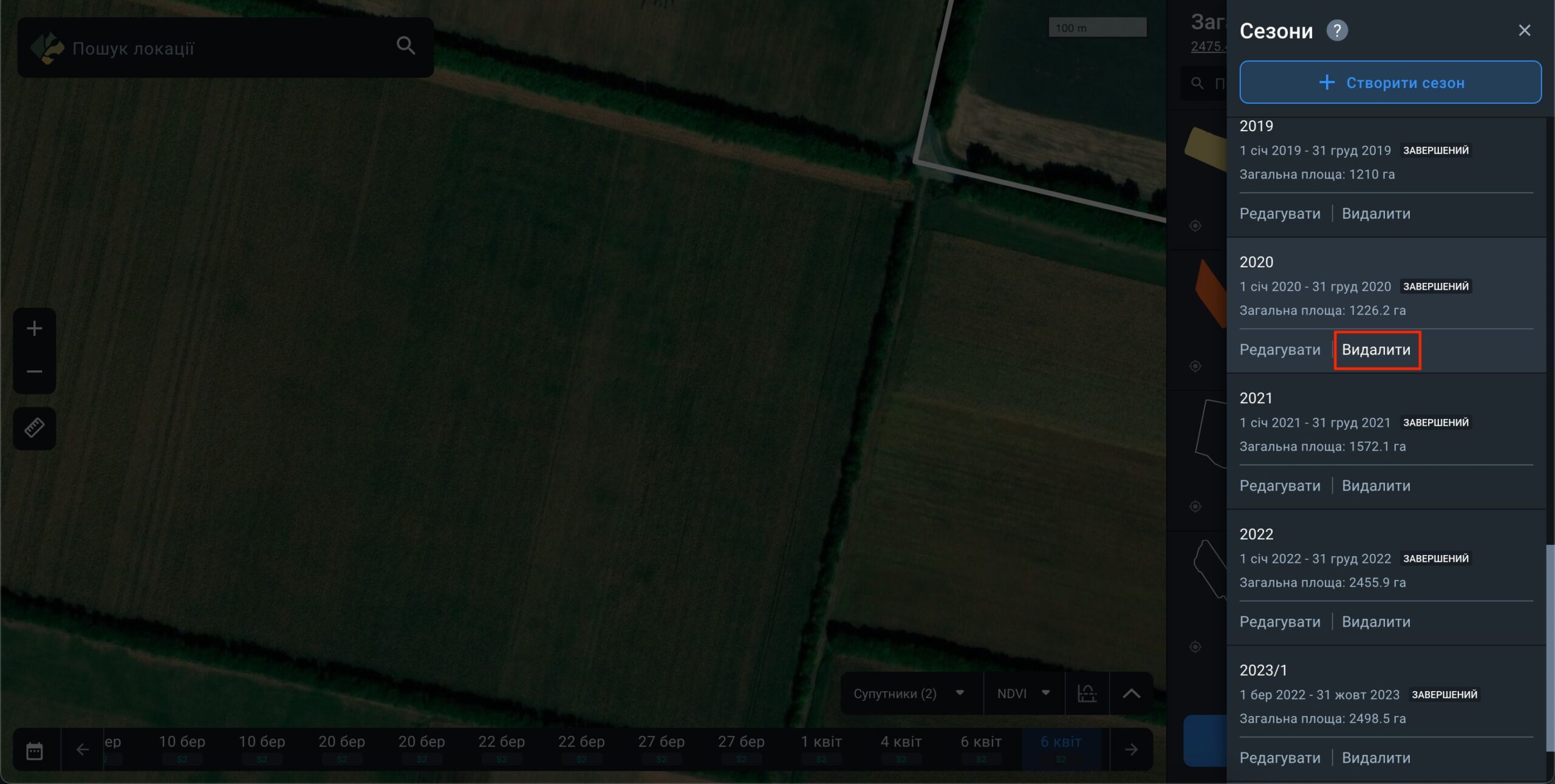Select the ruler measurement tool

coord(35,428)
